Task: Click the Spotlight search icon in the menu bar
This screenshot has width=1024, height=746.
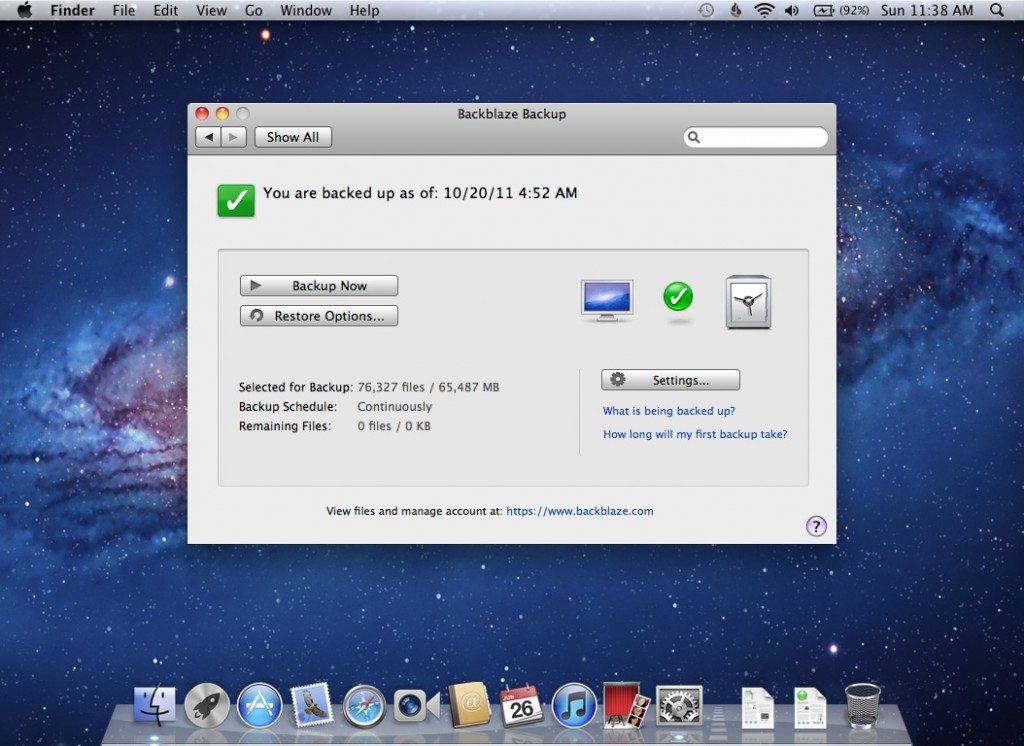Action: tap(999, 11)
